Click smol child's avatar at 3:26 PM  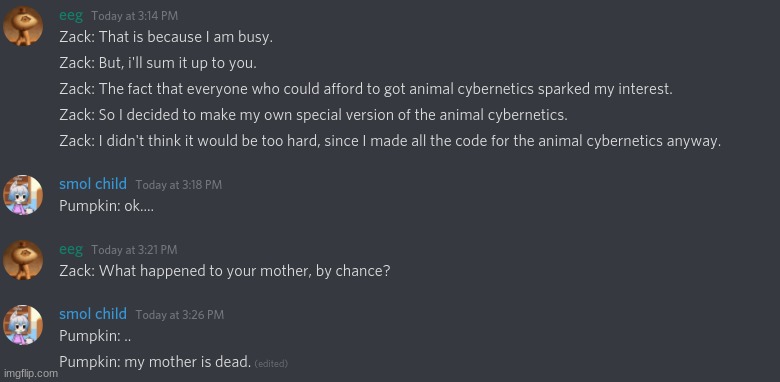[22, 325]
